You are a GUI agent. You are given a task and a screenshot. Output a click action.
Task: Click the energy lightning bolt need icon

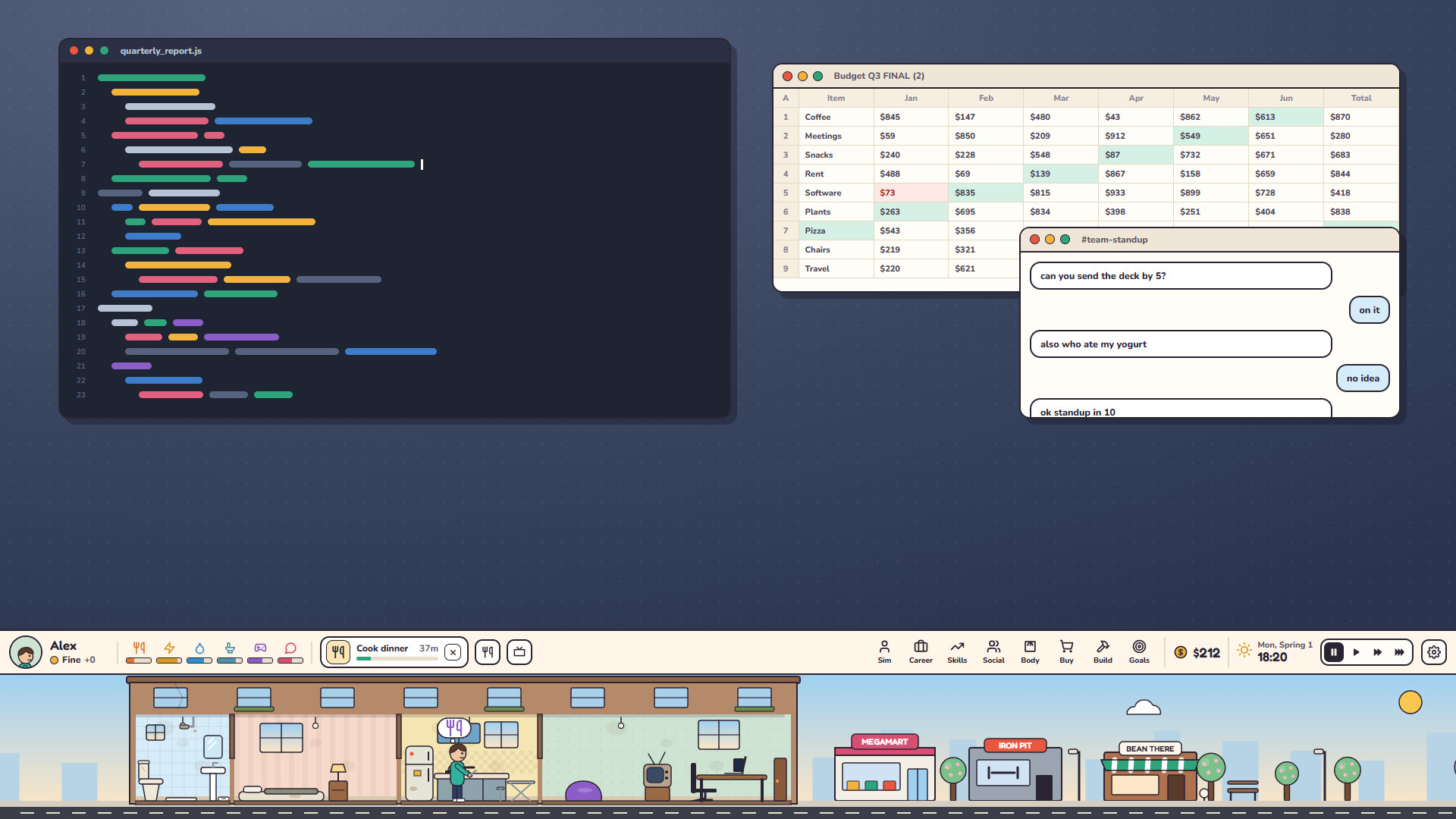(169, 648)
